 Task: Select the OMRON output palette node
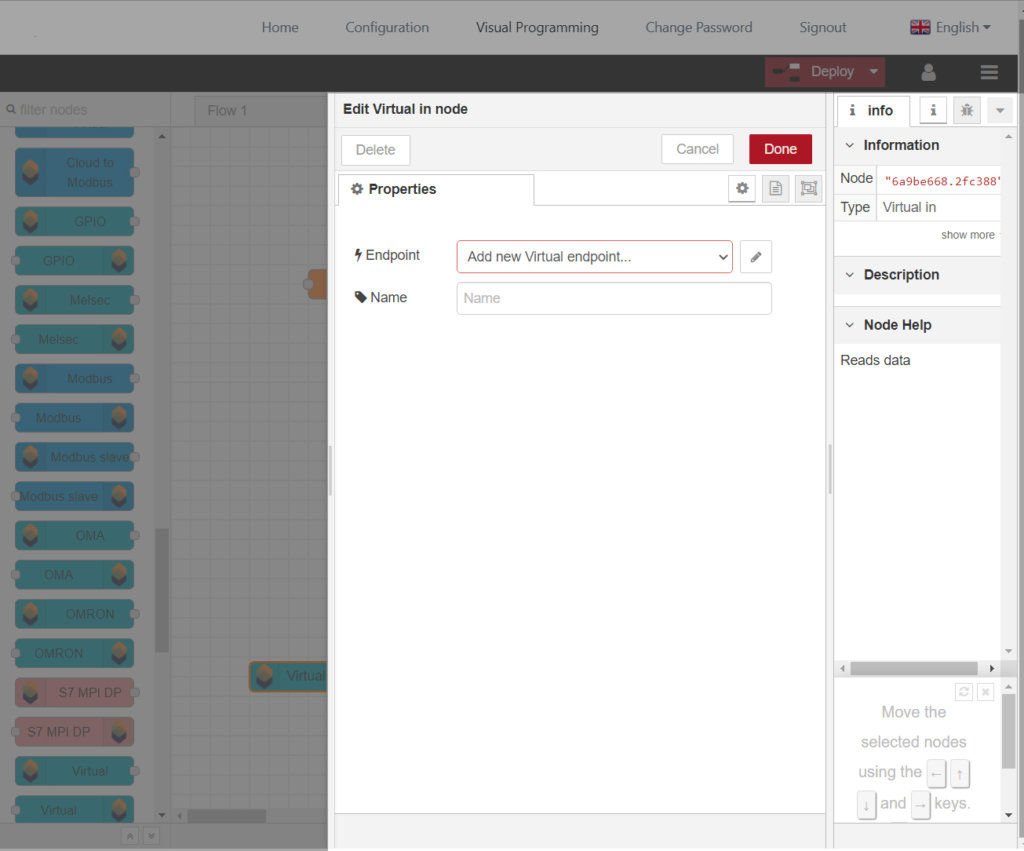coord(74,653)
